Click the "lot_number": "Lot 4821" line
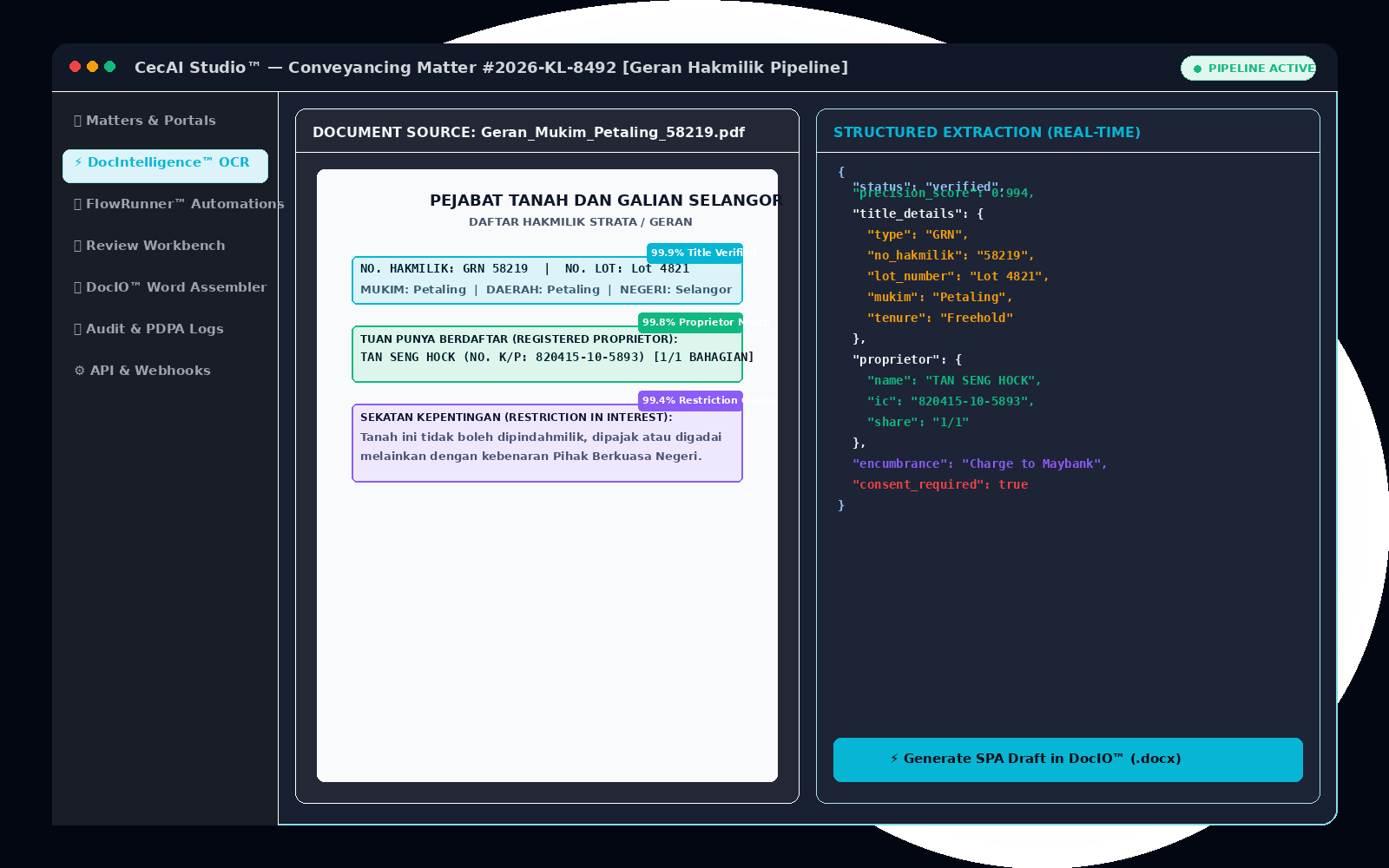Screen dimensions: 1389x868 pyautogui.click(x=958, y=276)
